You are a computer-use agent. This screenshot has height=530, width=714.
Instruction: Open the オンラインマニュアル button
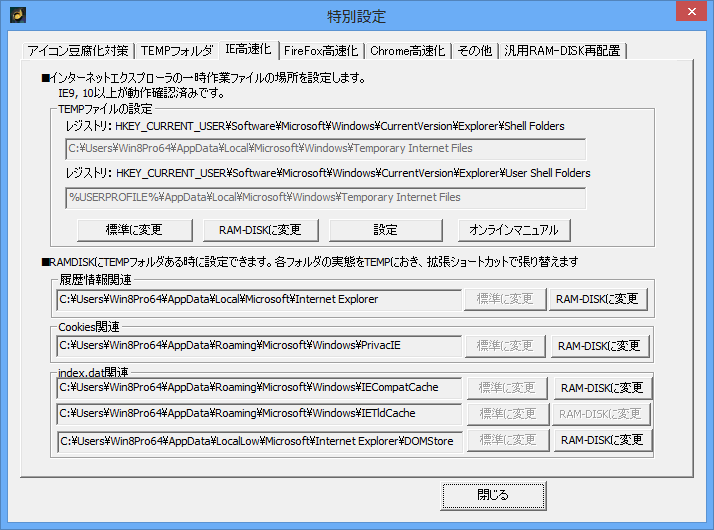click(515, 230)
